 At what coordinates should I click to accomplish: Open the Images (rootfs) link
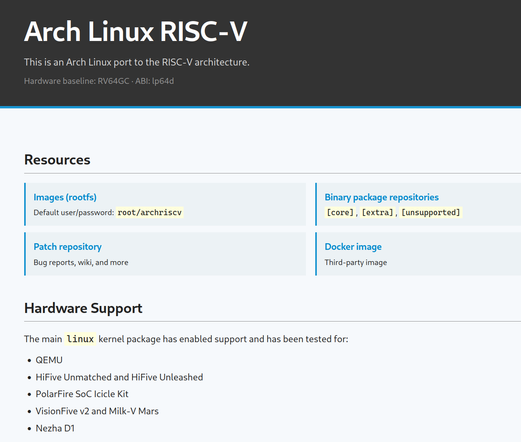point(65,197)
